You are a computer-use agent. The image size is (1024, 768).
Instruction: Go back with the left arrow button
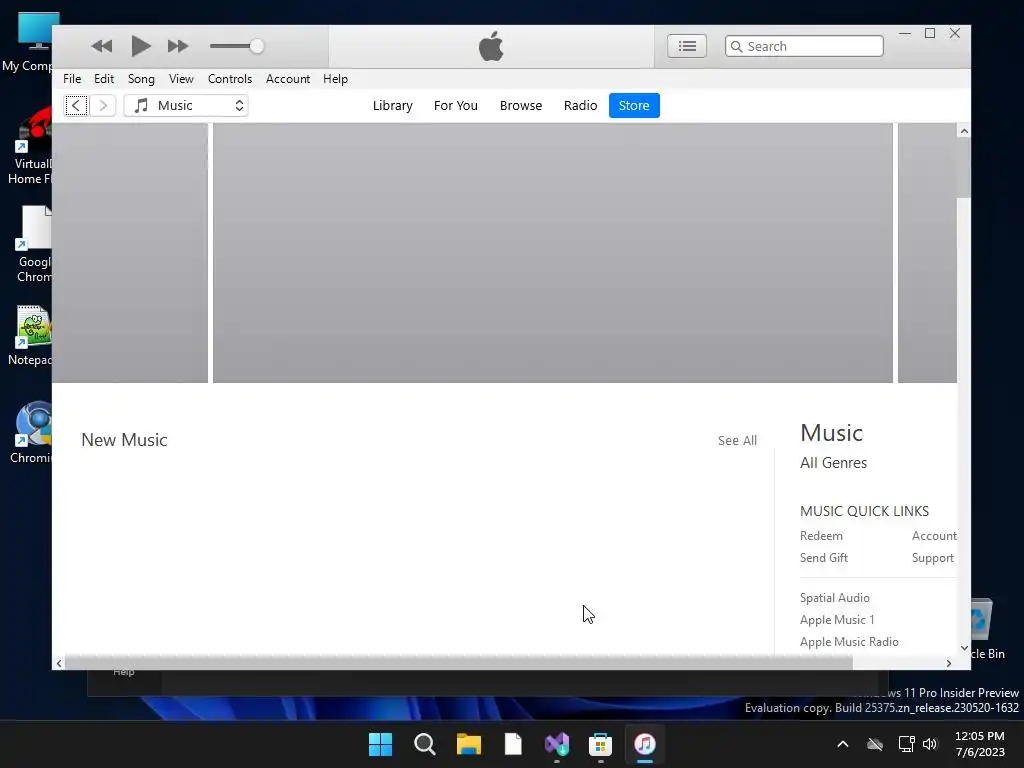(76, 105)
